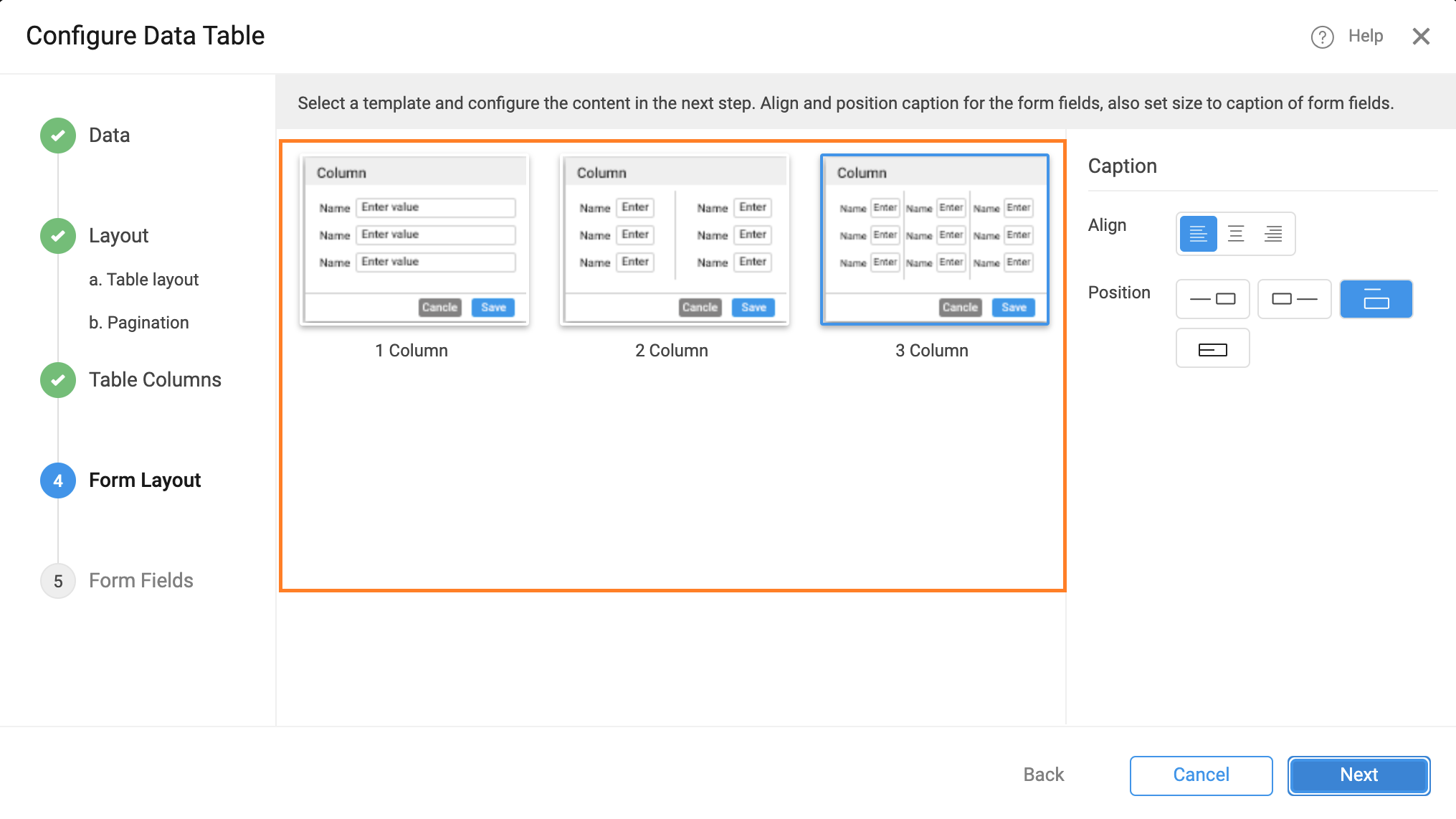Screen dimensions: 1456x819
Task: Choose caption position right of field
Action: (1294, 299)
